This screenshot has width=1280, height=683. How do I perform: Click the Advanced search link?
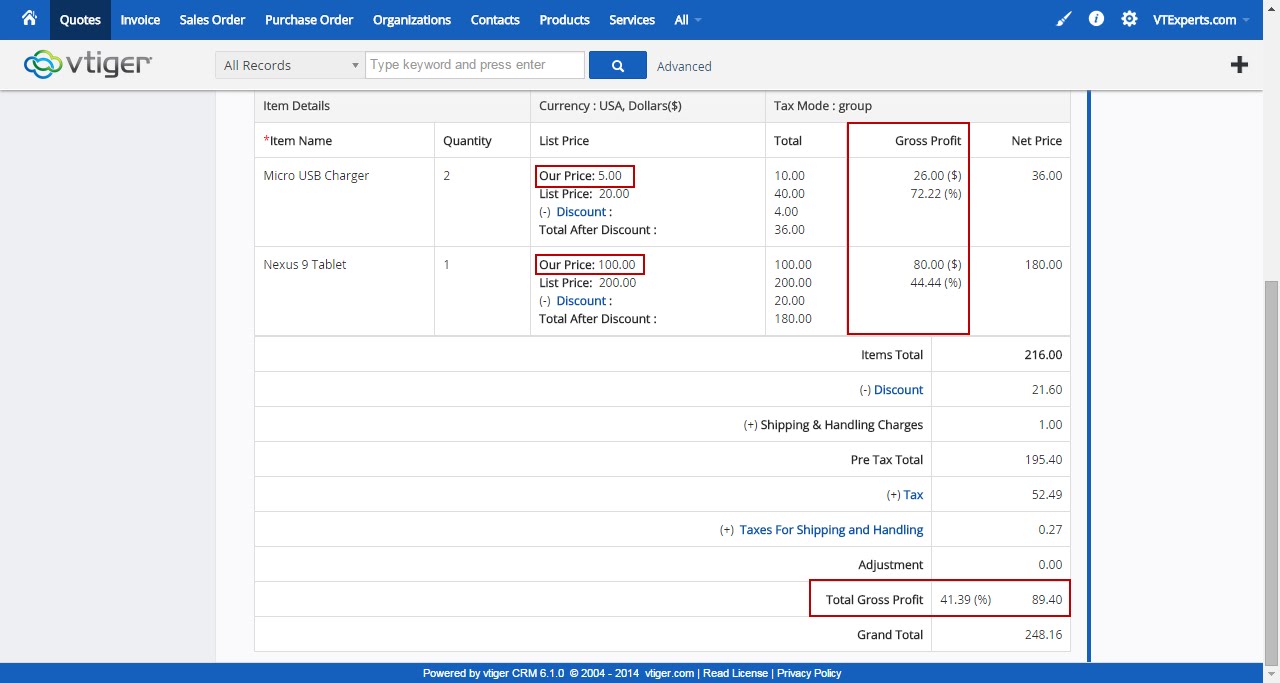[x=684, y=66]
